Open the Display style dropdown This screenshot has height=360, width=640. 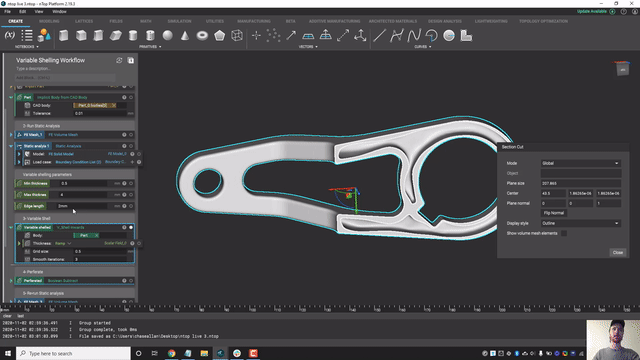[x=580, y=223]
